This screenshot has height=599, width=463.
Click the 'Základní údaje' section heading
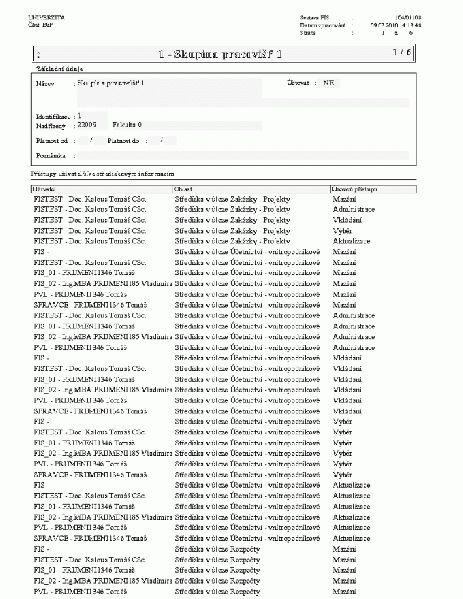click(60, 69)
